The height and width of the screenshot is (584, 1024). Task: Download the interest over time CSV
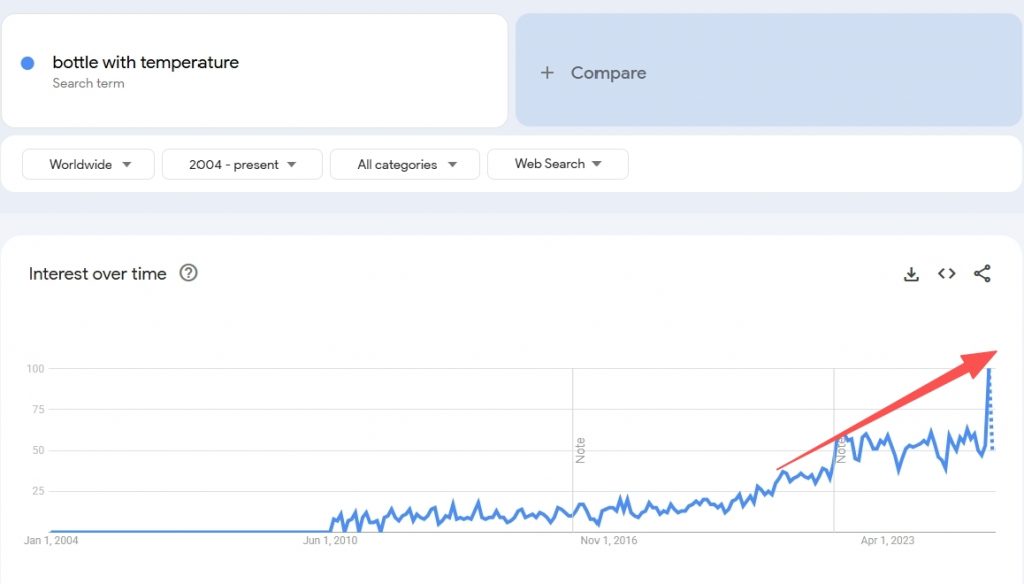[x=911, y=274]
